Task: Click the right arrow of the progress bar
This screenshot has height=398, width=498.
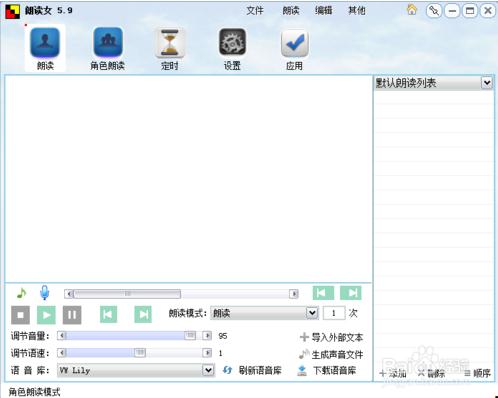Action: coord(294,294)
